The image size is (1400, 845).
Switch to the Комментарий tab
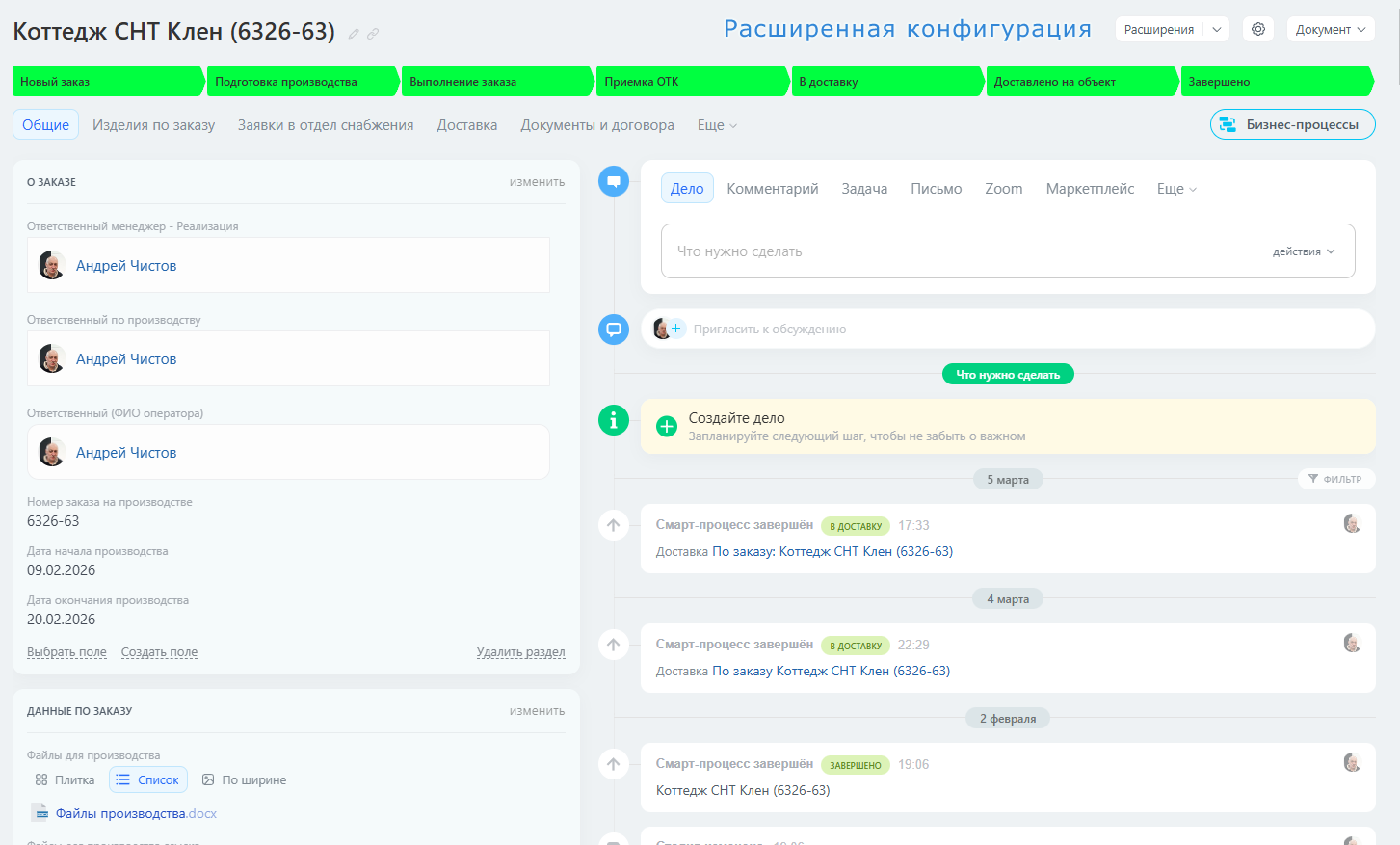pos(773,189)
